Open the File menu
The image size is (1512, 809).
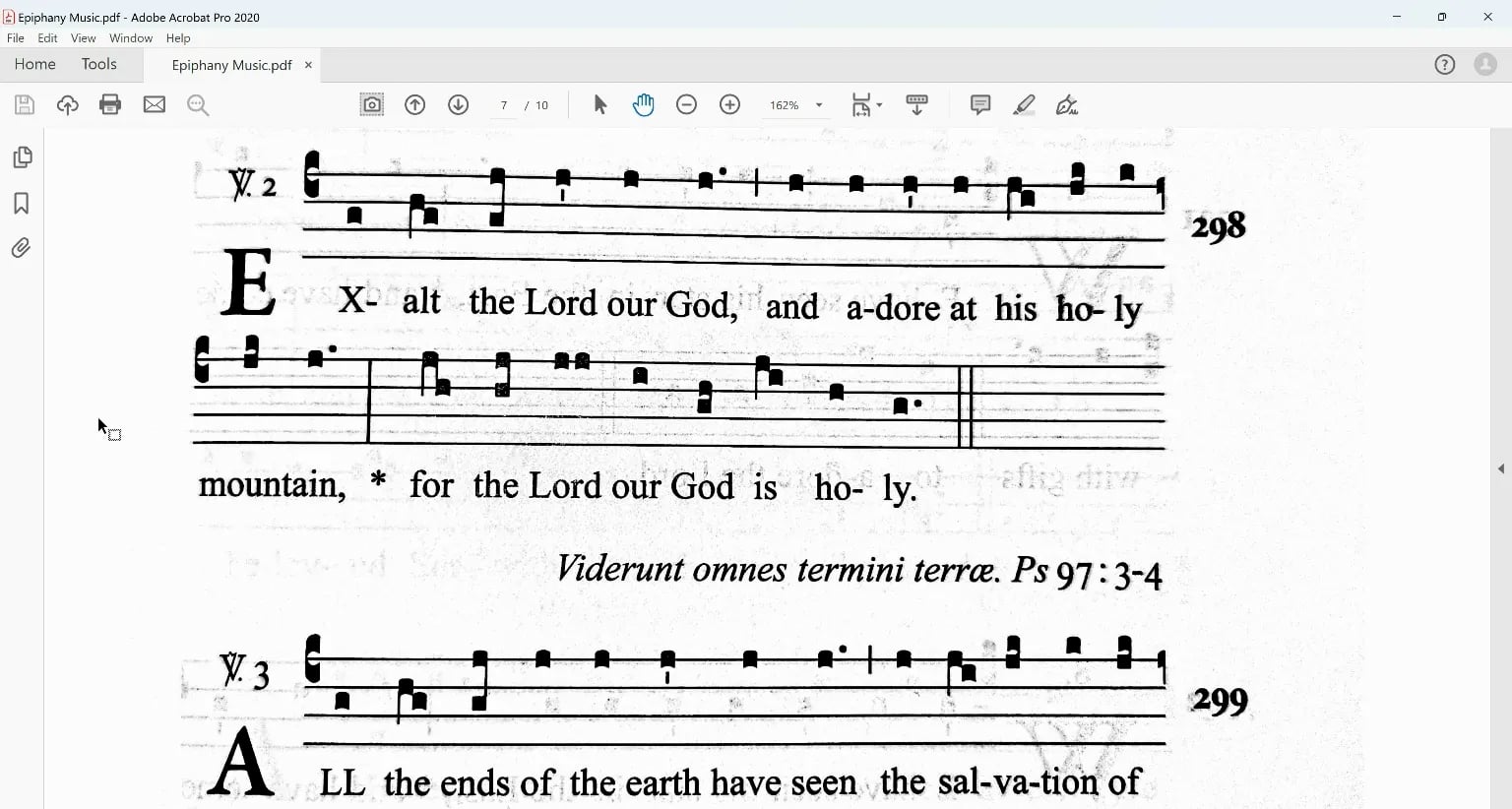pos(16,38)
